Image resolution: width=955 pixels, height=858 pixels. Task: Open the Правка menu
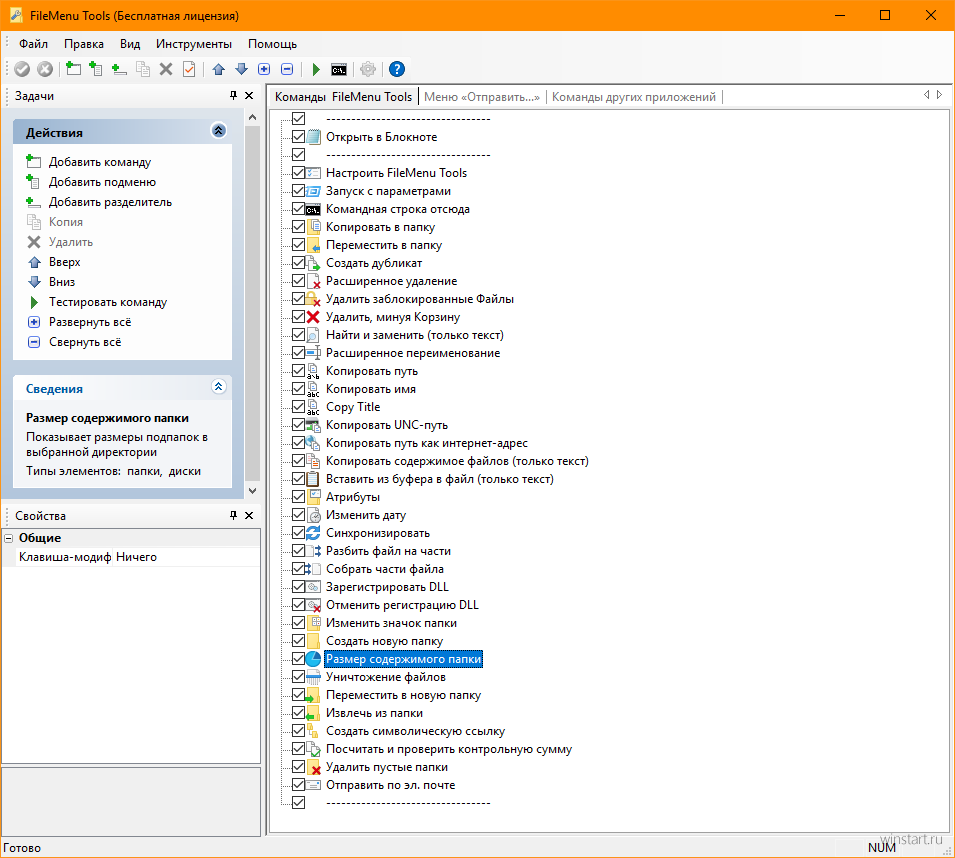pyautogui.click(x=83, y=44)
